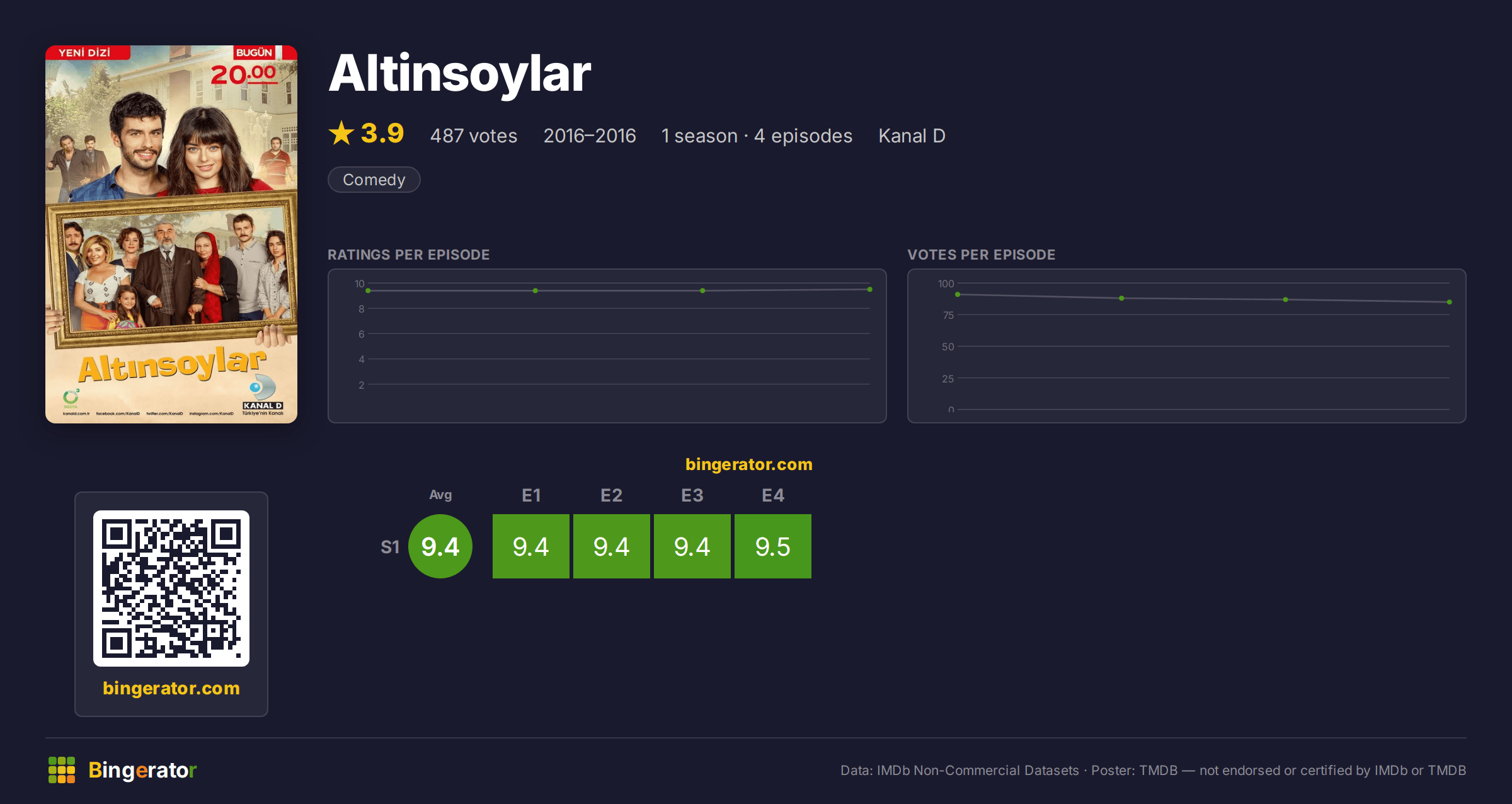Click the E3 rating tile
The width and height of the screenshot is (1512, 804).
(x=692, y=546)
